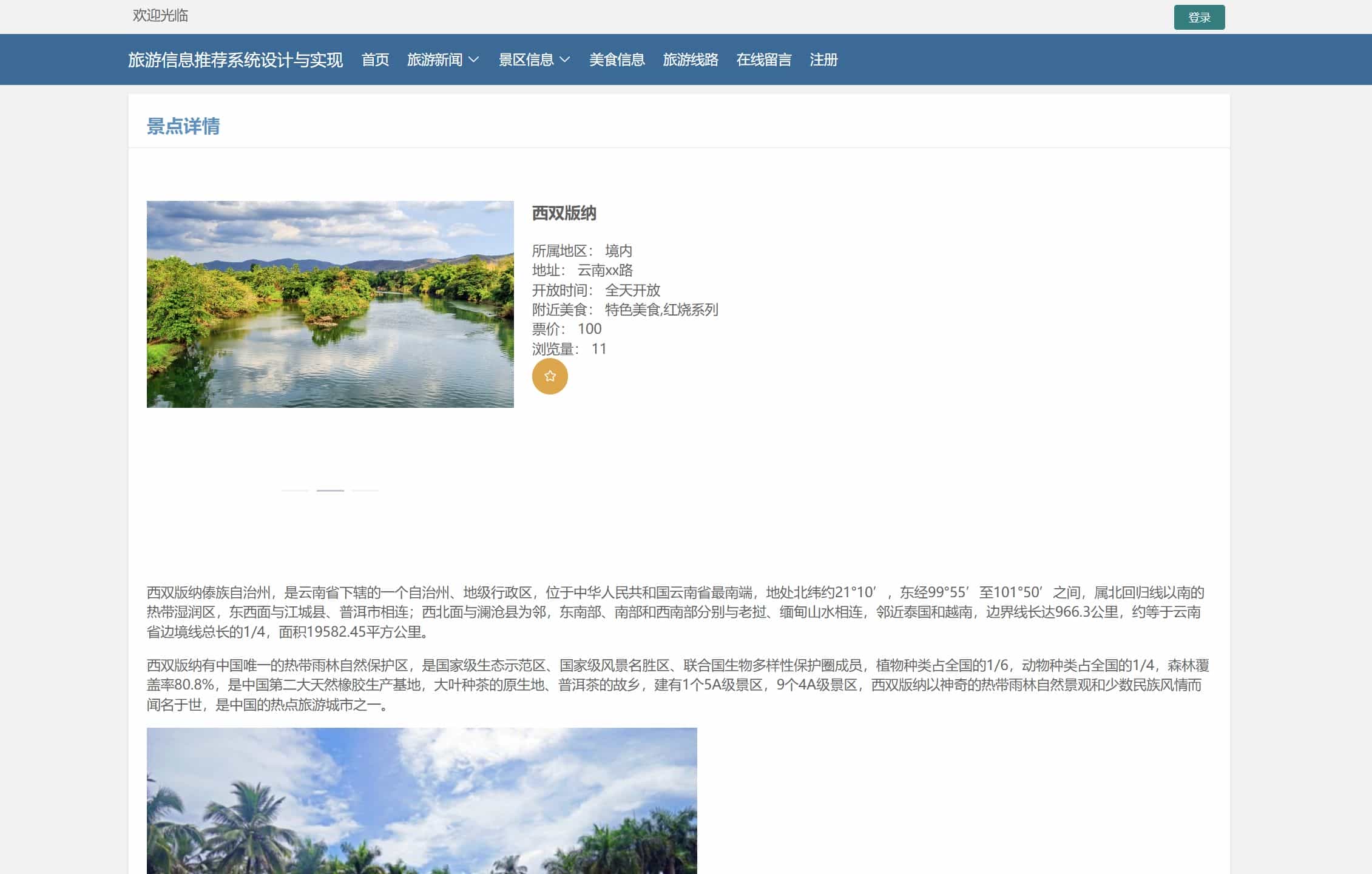Image resolution: width=1372 pixels, height=874 pixels.
Task: Go to 美食信息 page
Action: click(x=617, y=59)
